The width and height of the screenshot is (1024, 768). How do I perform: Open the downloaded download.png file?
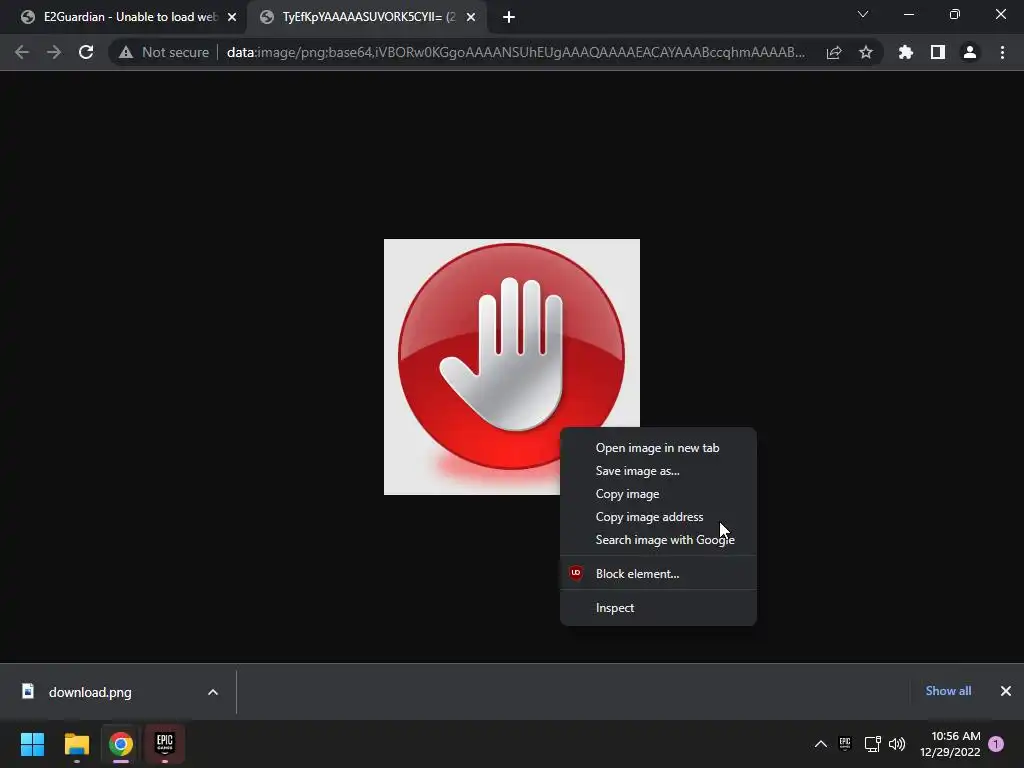tap(90, 692)
